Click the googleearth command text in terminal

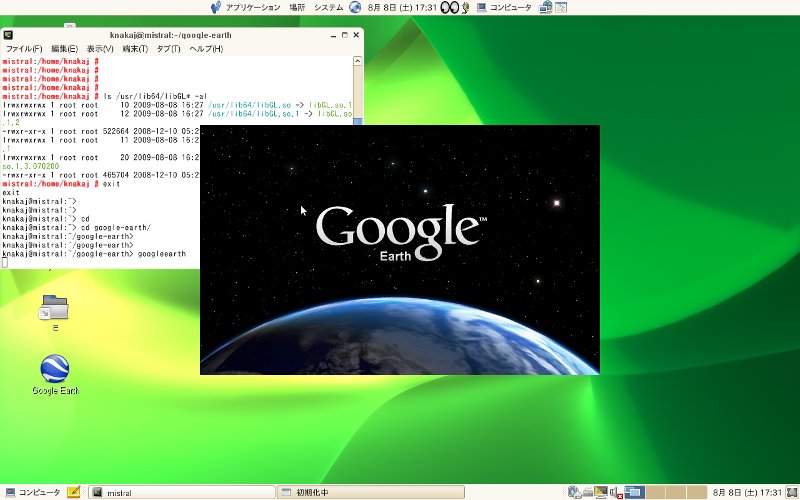pos(162,254)
